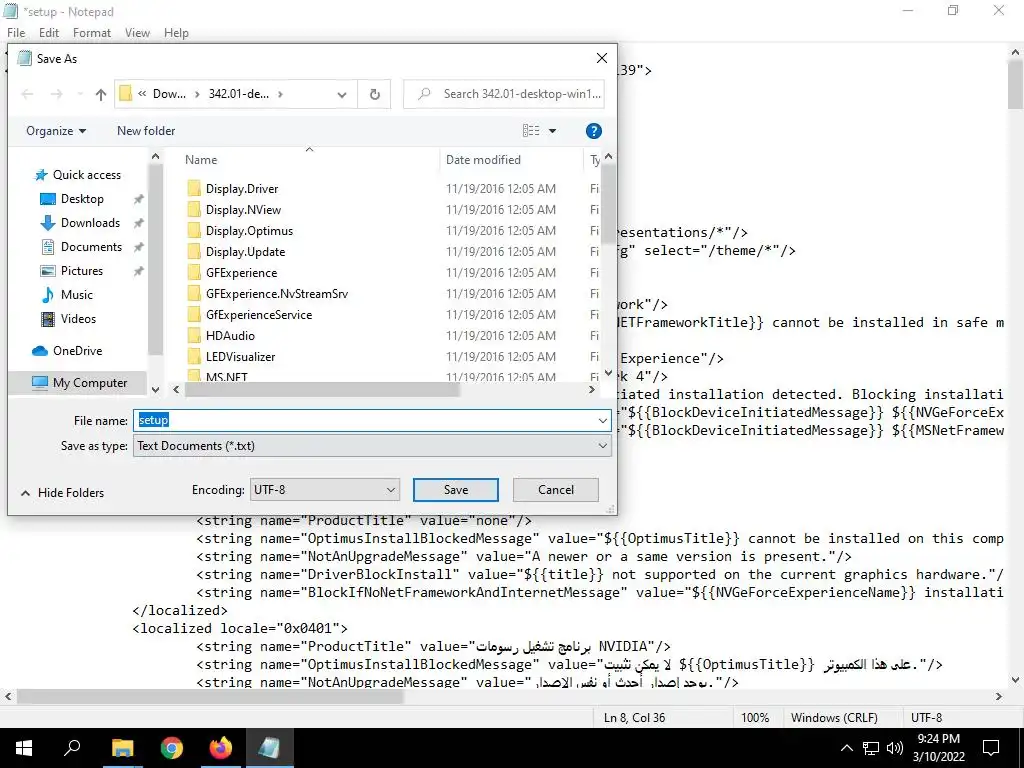Close the Save As dialog
1024x768 pixels.
[x=602, y=59]
